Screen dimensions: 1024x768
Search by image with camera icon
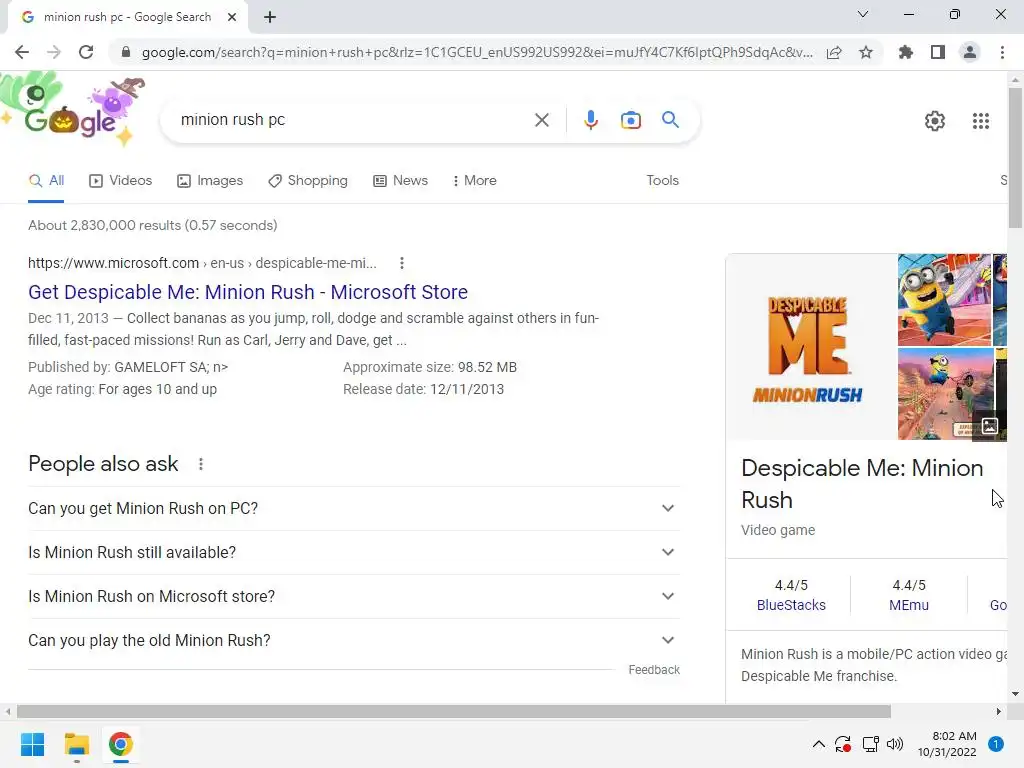[630, 120]
